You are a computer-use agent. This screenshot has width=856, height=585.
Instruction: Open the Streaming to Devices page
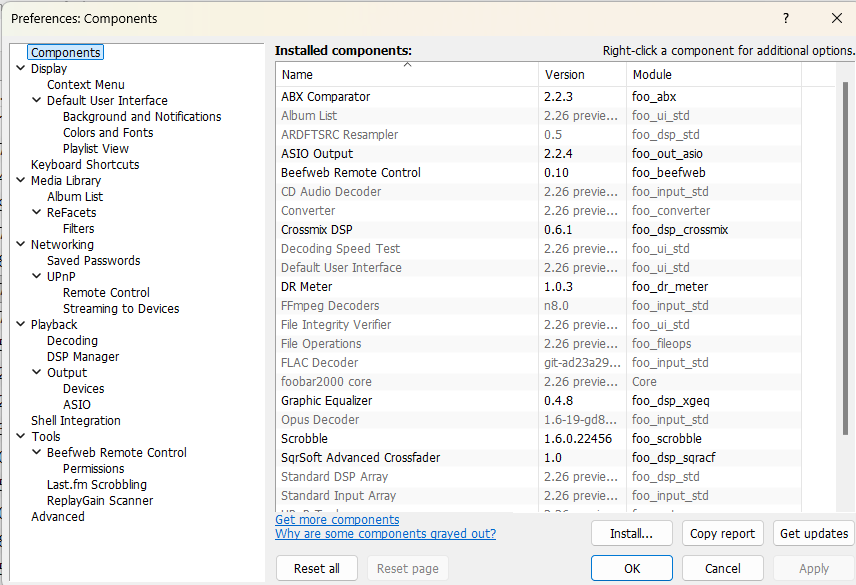[x=121, y=308]
